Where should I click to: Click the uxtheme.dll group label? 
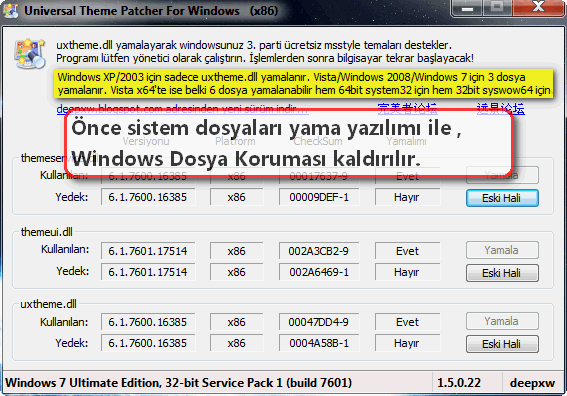(48, 304)
